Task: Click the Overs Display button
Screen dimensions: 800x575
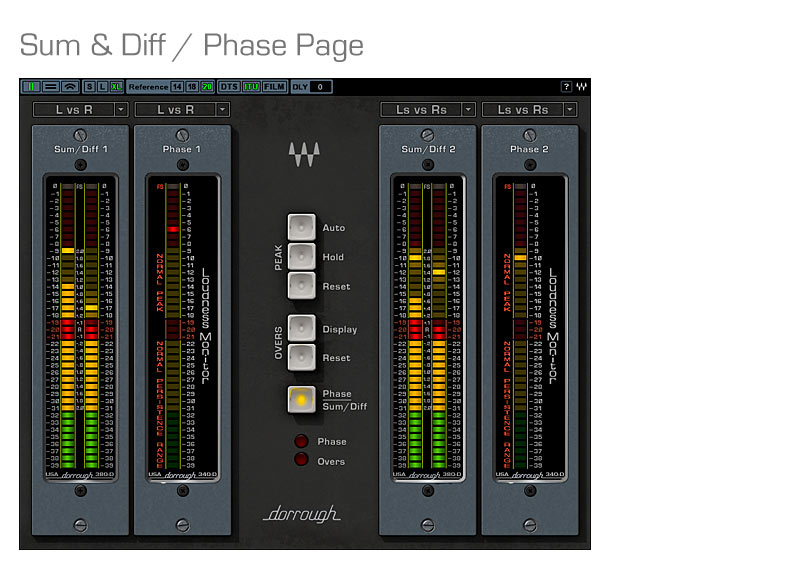Action: coord(302,328)
